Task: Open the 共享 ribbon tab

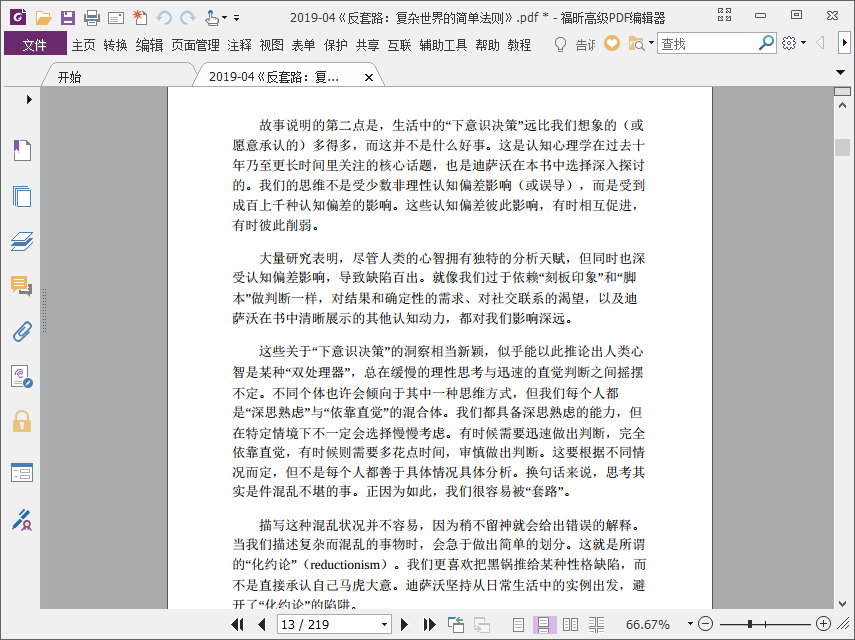Action: 368,45
